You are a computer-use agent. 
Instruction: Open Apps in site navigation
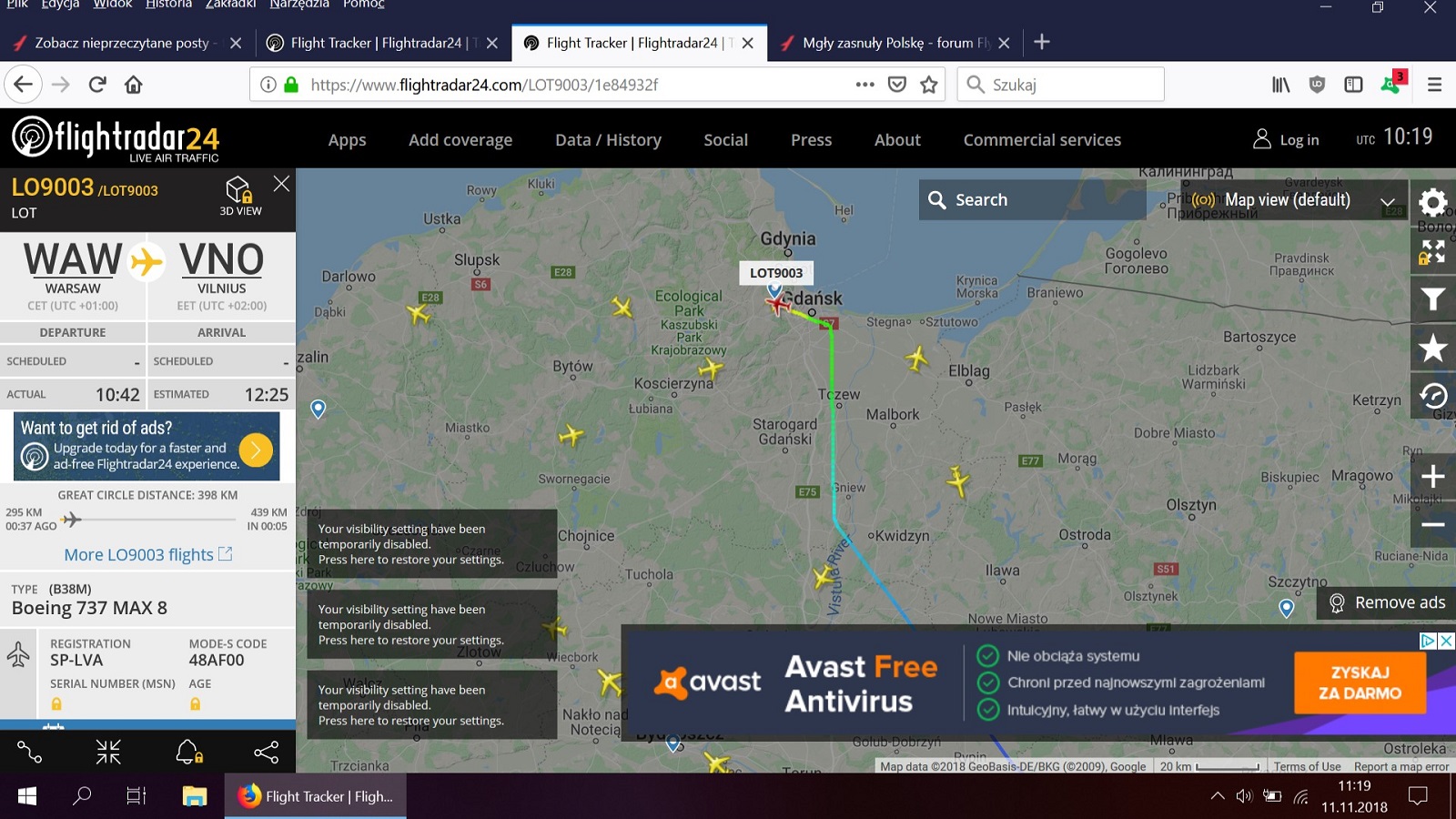pyautogui.click(x=347, y=140)
